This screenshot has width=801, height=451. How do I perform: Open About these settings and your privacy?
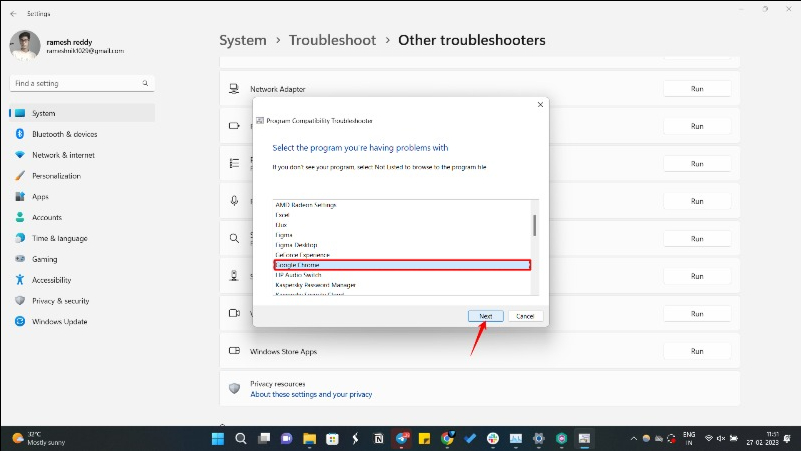(x=311, y=394)
